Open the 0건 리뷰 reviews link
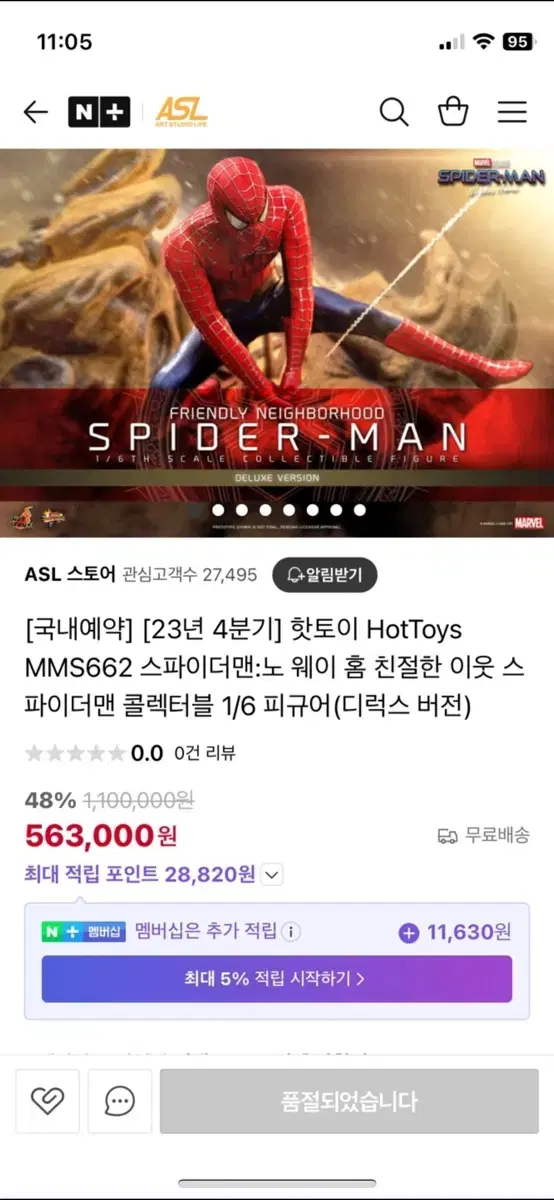554x1200 pixels. [205, 753]
